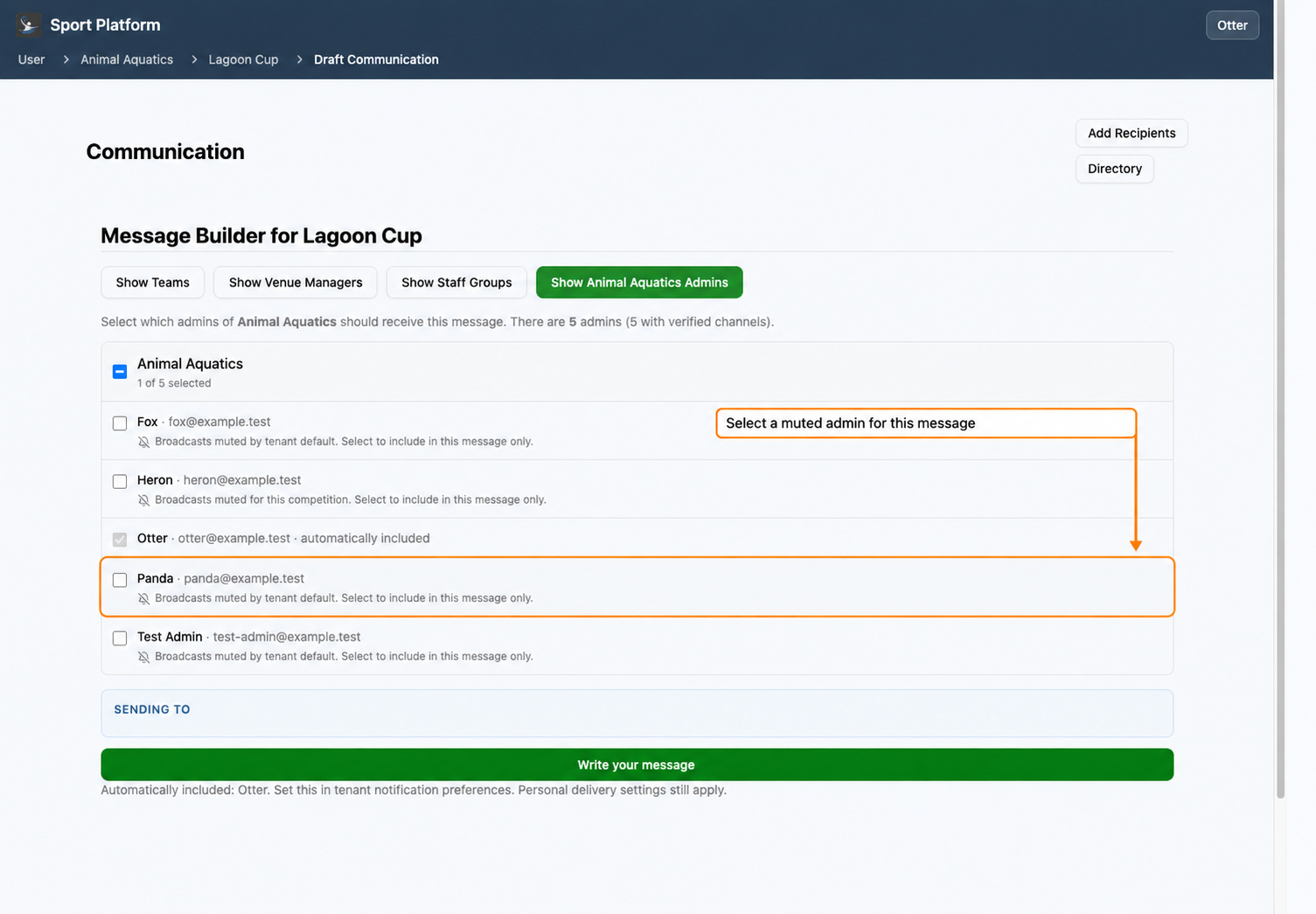Click the muted bell icon under Fox

click(143, 442)
